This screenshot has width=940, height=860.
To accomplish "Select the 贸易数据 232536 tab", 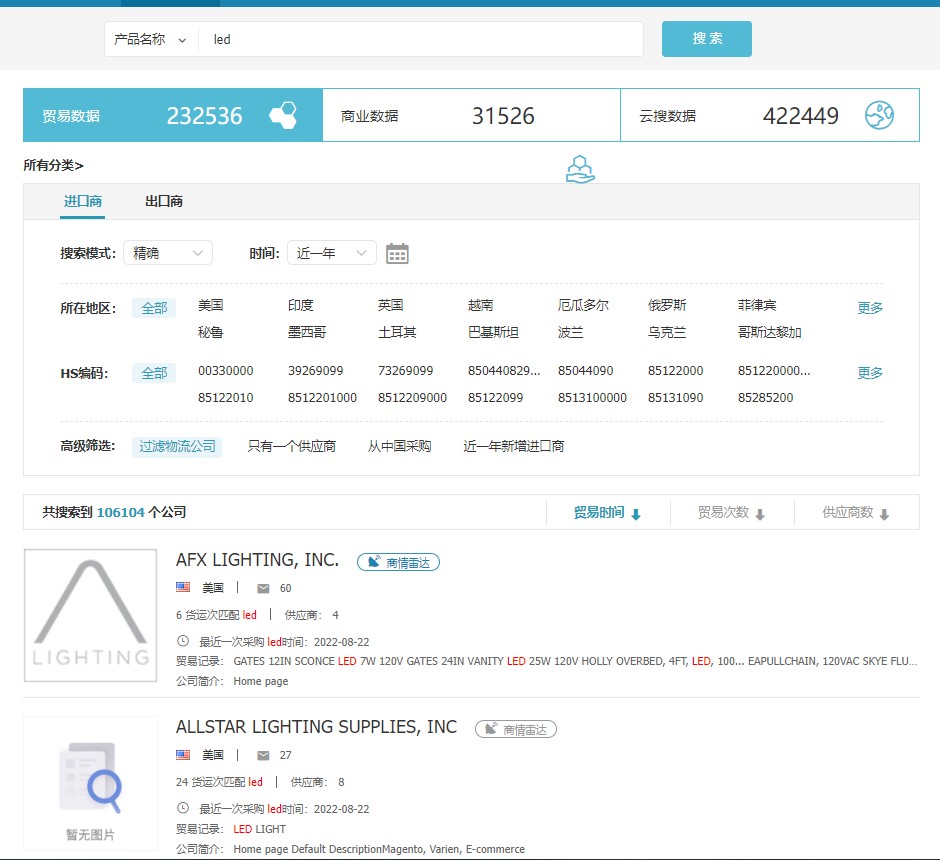I will point(173,115).
